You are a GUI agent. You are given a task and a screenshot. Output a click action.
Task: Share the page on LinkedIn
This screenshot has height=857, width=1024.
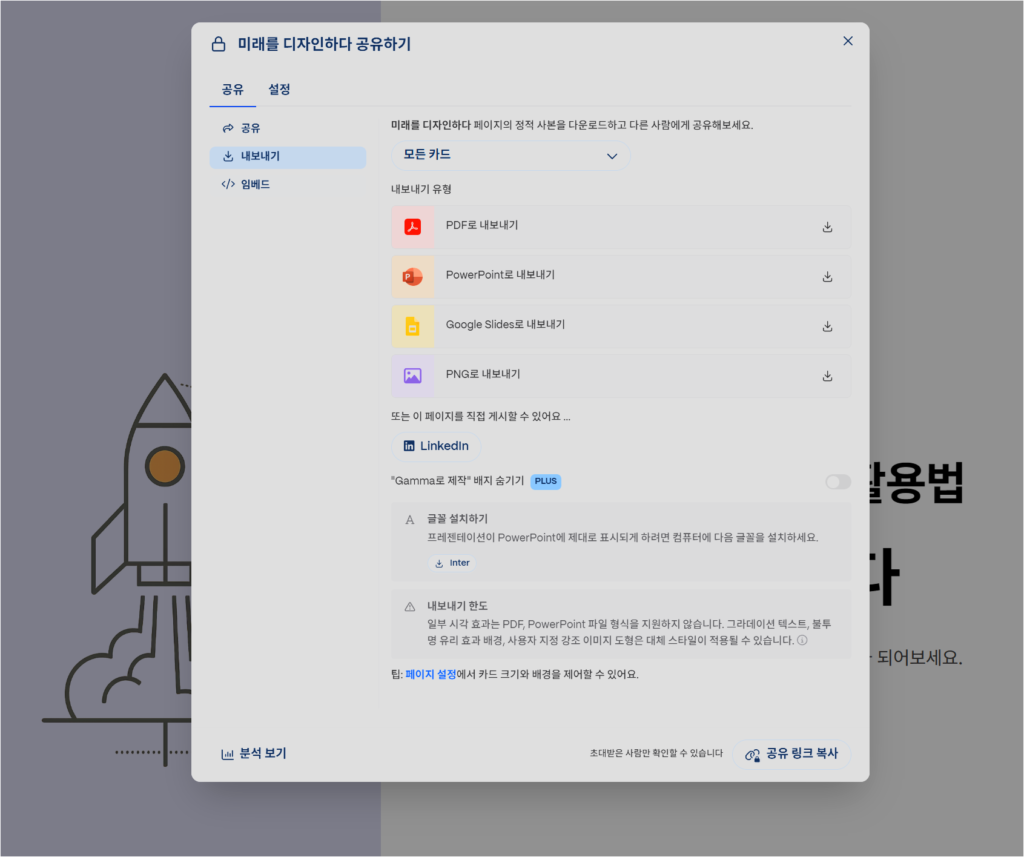click(x=437, y=446)
